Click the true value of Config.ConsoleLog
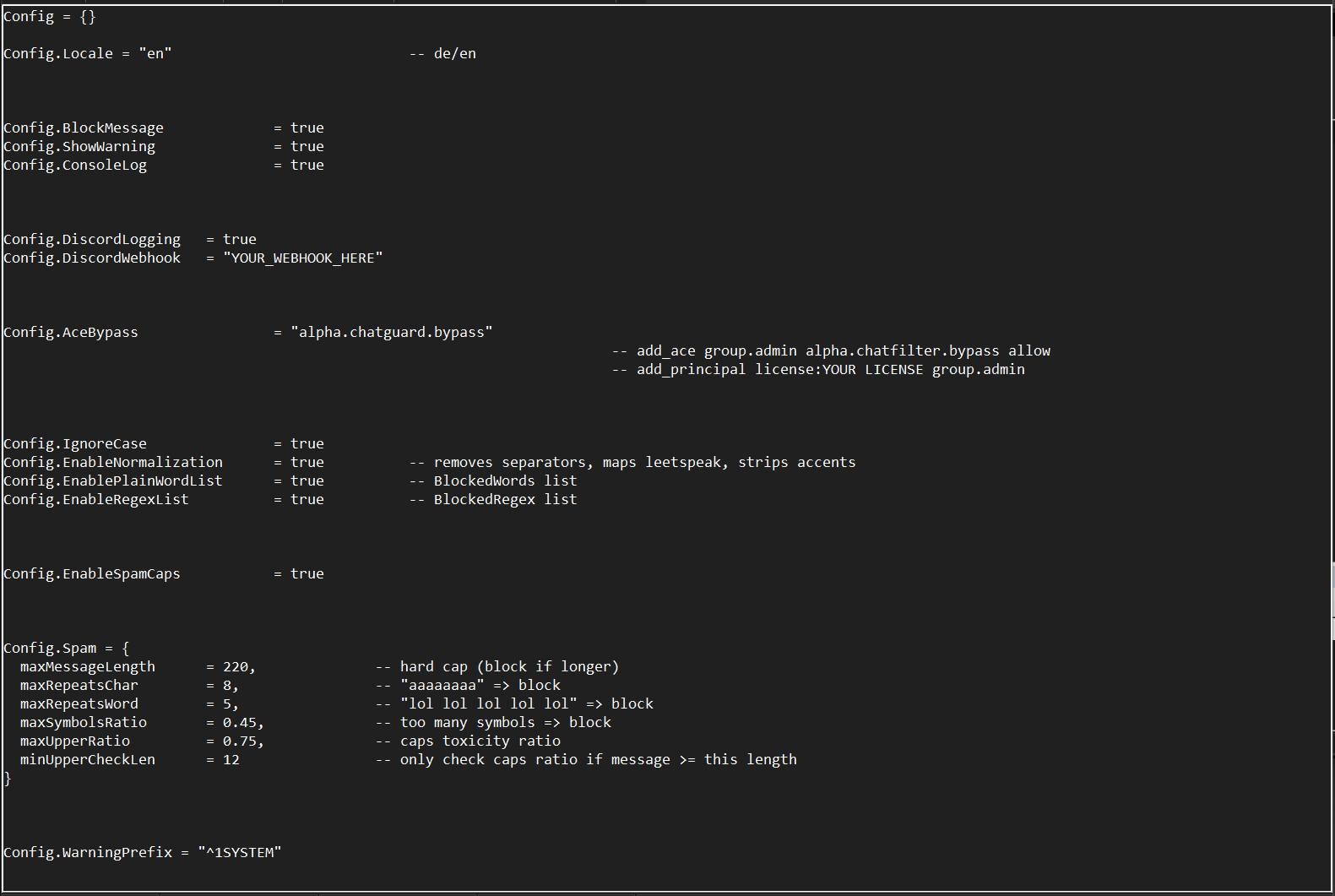Viewport: 1335px width, 896px height. point(307,165)
